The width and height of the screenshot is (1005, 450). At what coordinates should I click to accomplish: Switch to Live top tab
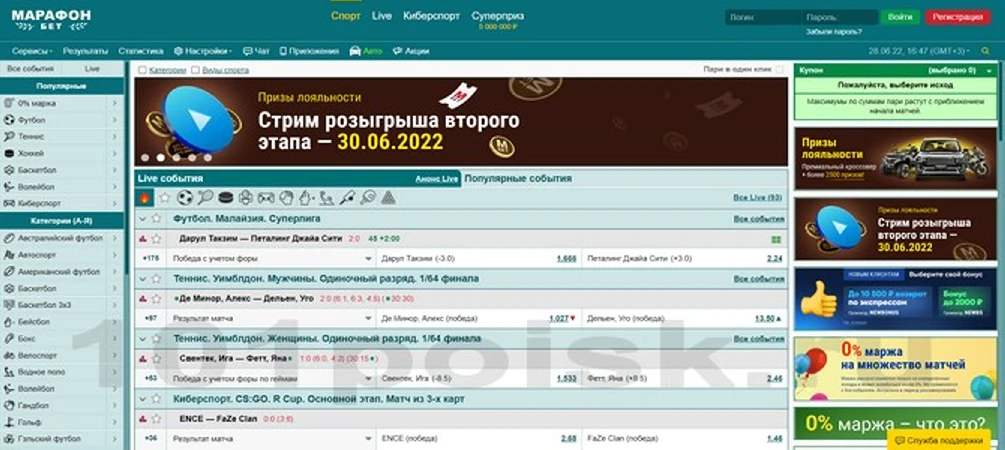[x=382, y=16]
